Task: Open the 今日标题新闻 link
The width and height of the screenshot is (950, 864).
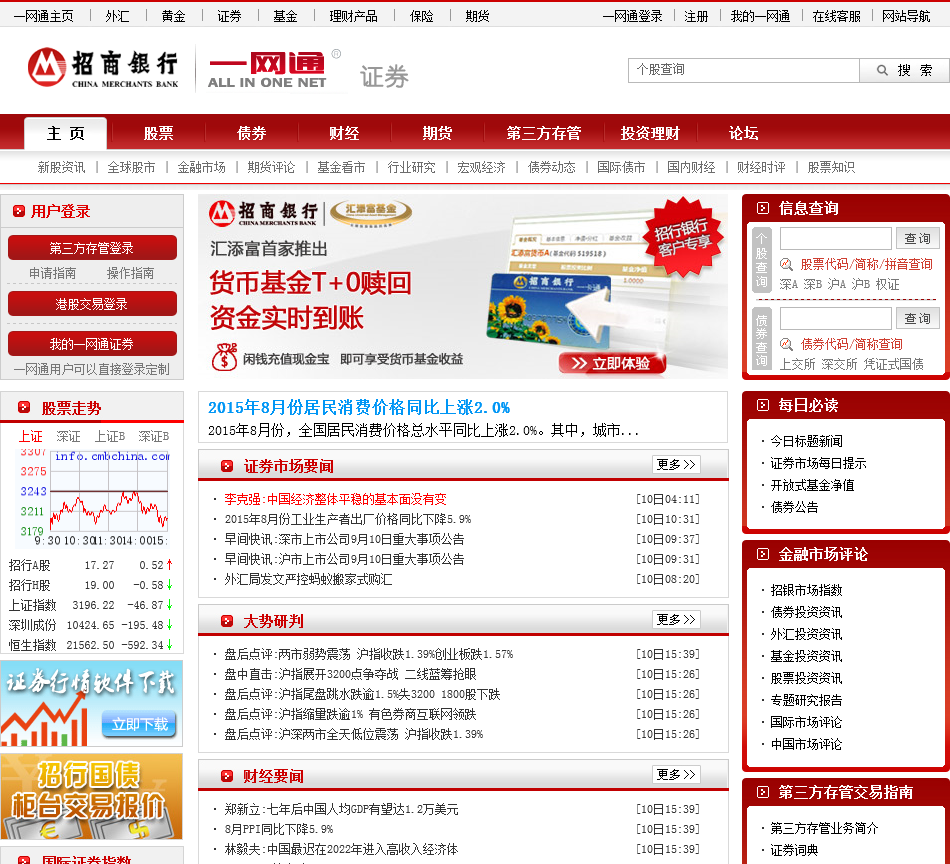Action: (x=806, y=441)
